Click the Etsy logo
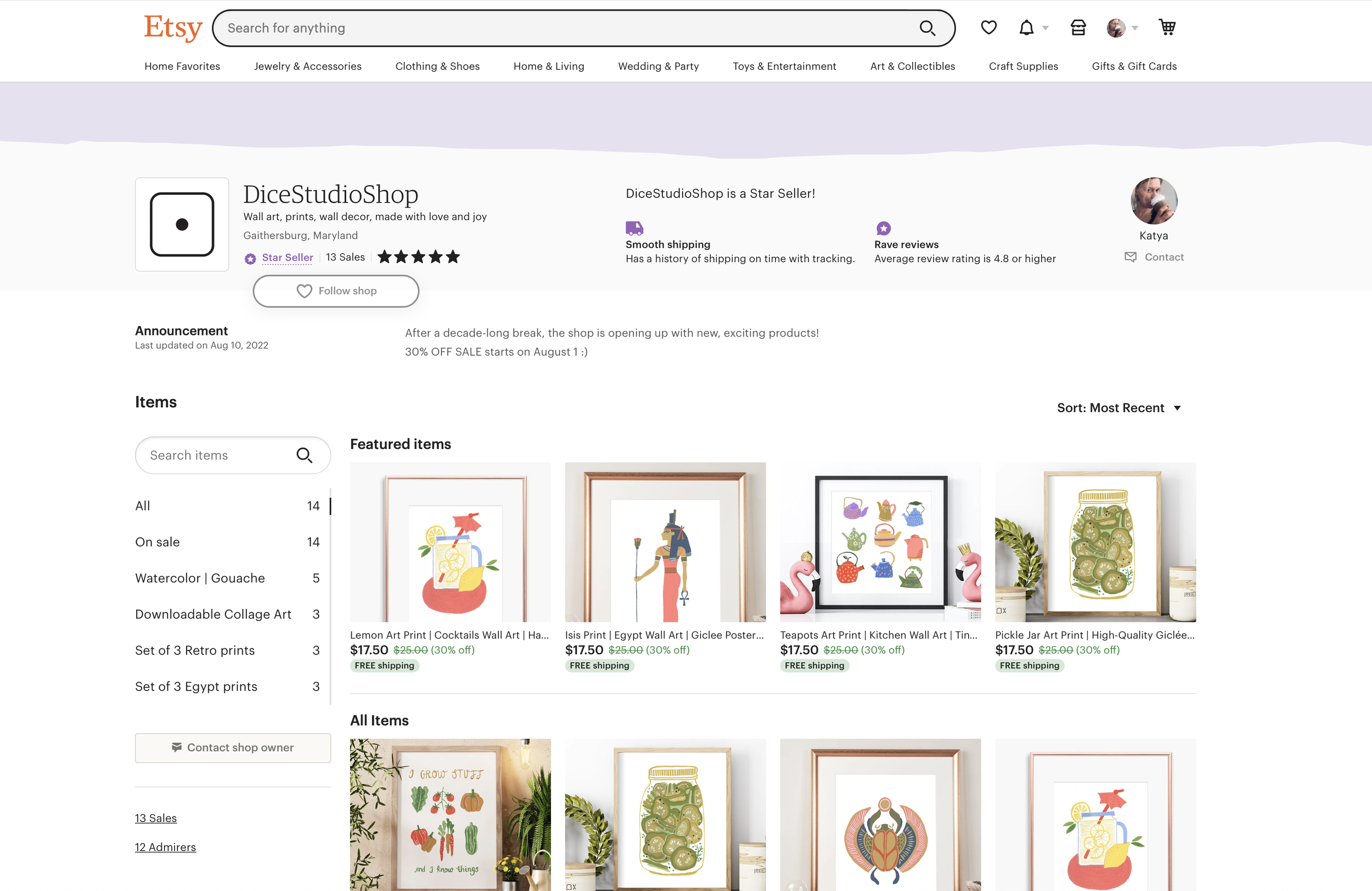The image size is (1372, 891). pos(173,27)
